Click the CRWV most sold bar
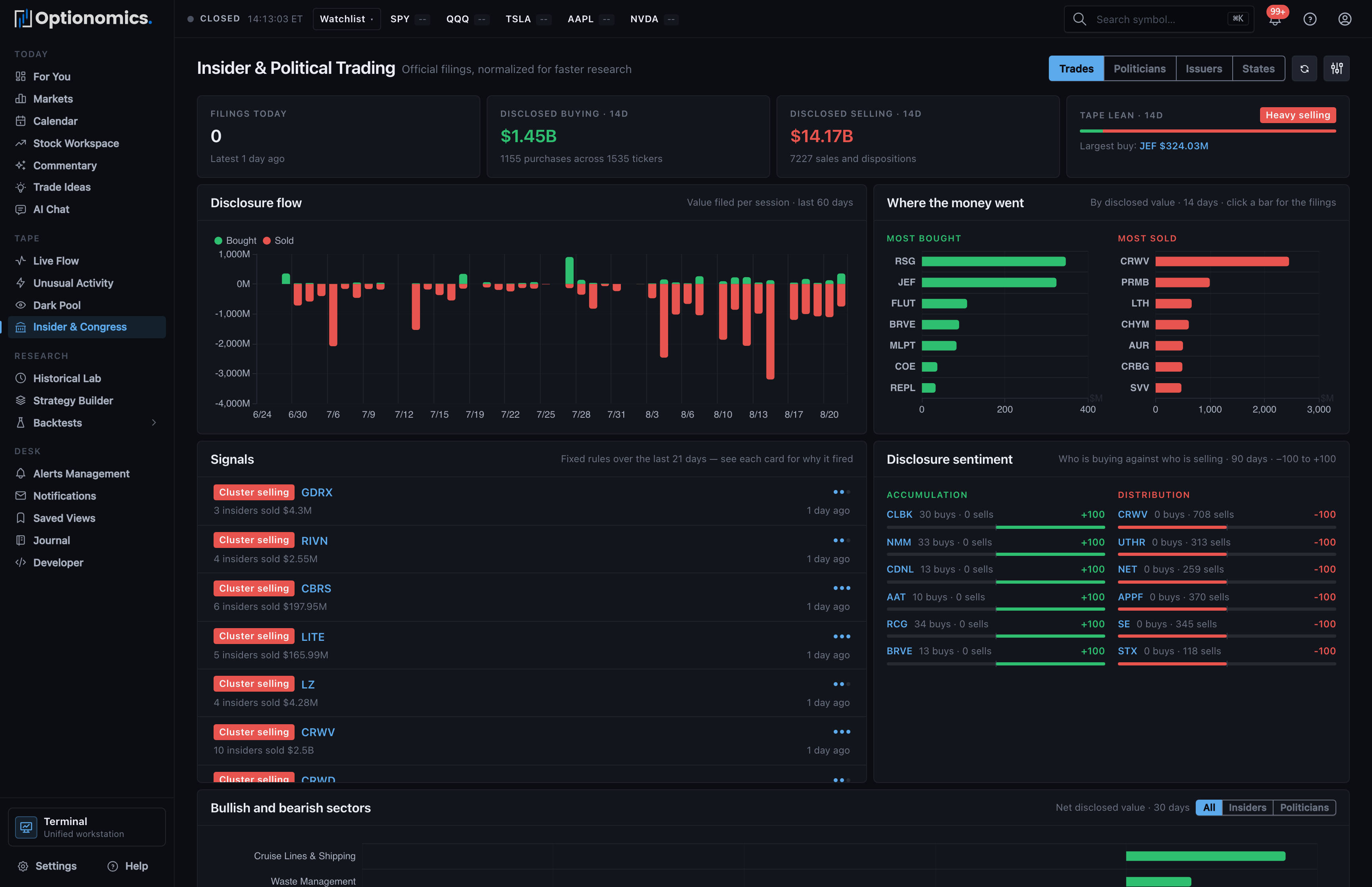Screen dimensions: 1372x887 tap(1222, 262)
